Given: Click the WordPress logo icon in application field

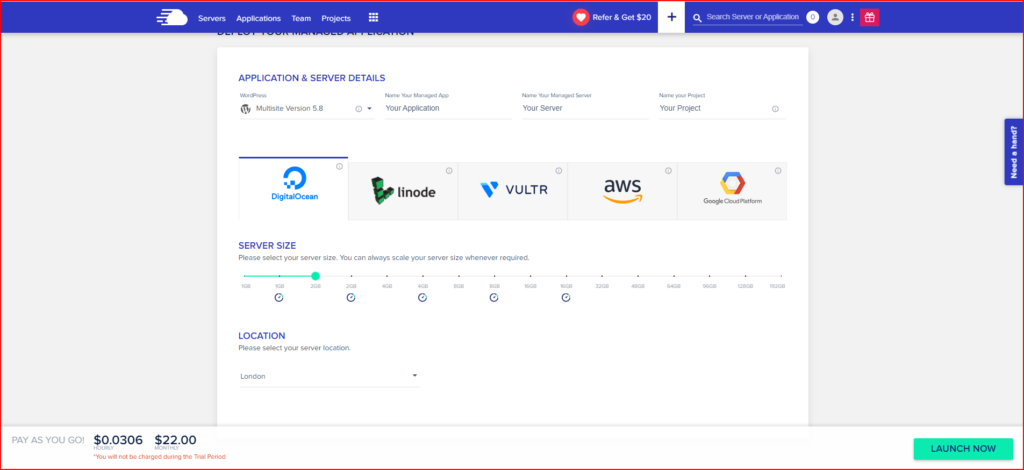Looking at the screenshot, I should (246, 109).
